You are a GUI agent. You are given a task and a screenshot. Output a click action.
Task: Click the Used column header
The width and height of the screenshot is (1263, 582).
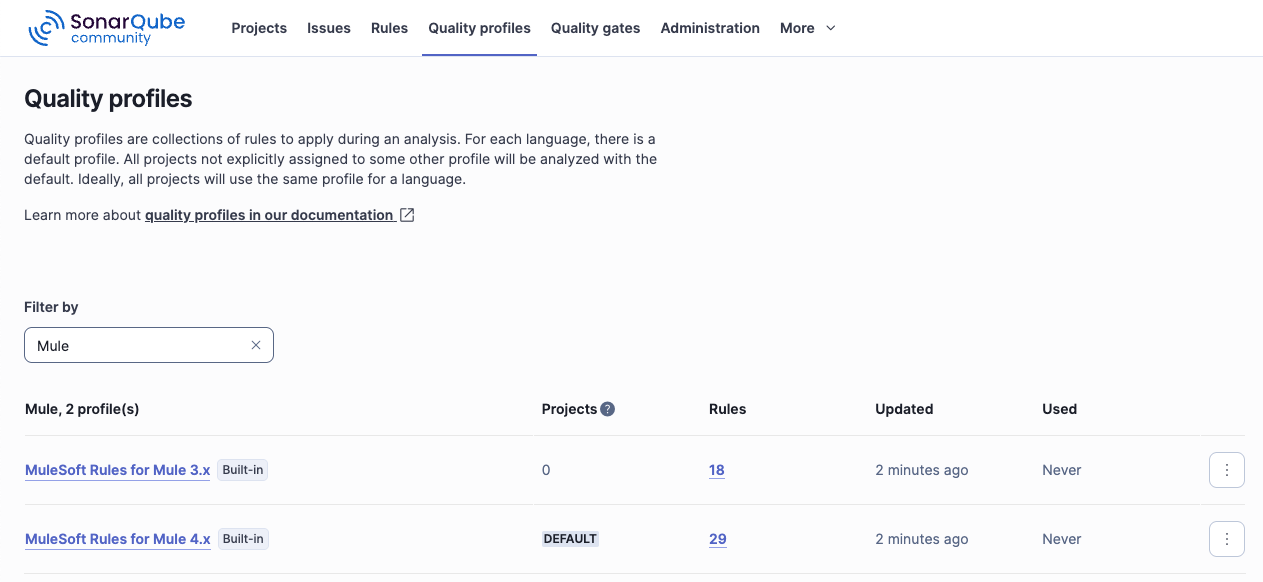click(x=1059, y=409)
